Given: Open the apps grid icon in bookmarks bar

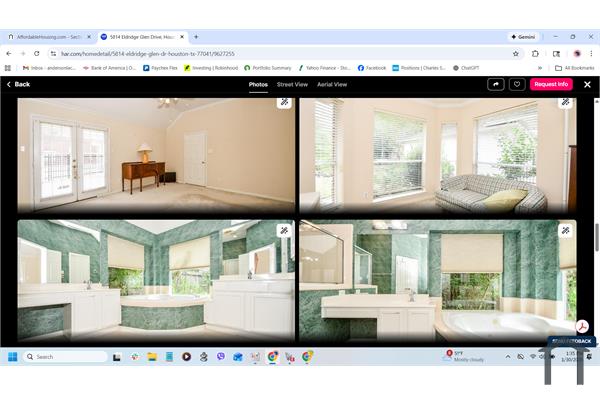Looking at the screenshot, I should pos(8,68).
